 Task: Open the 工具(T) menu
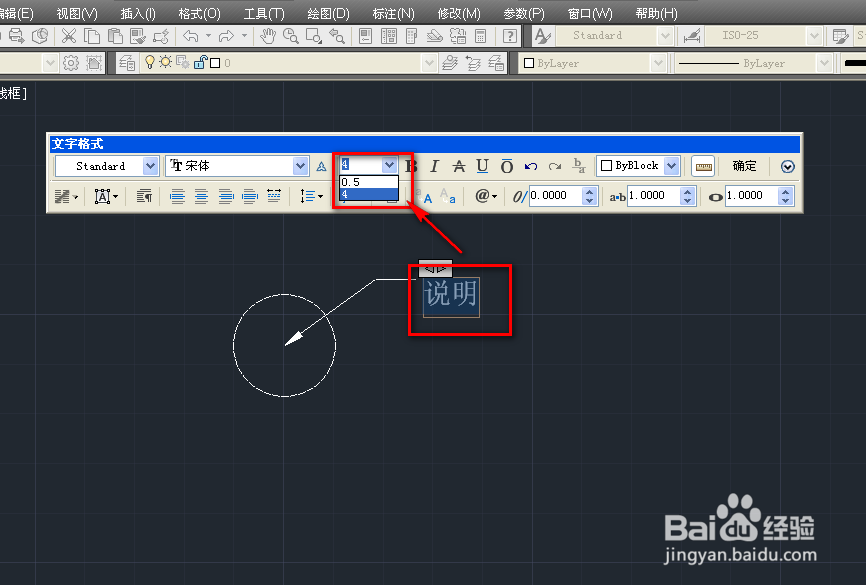[264, 13]
